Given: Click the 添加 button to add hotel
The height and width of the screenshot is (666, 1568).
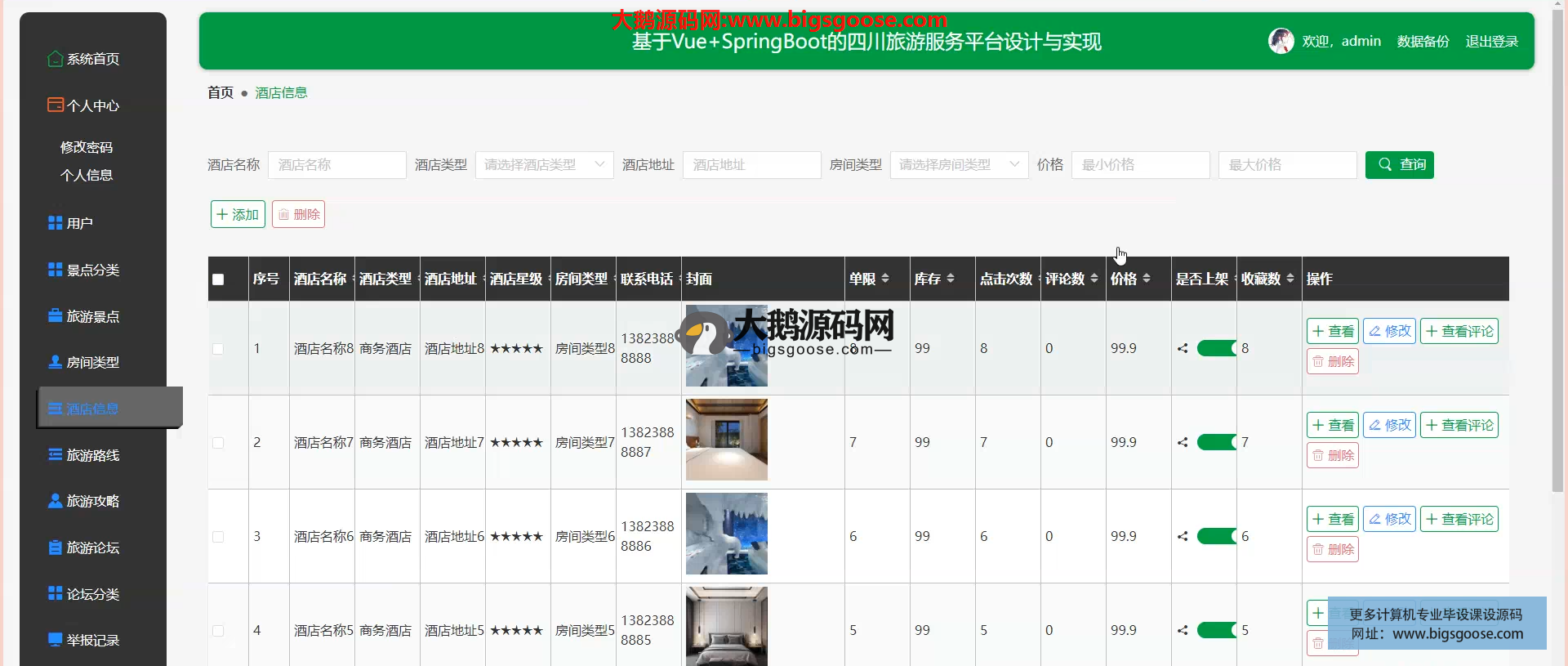Looking at the screenshot, I should coord(238,215).
